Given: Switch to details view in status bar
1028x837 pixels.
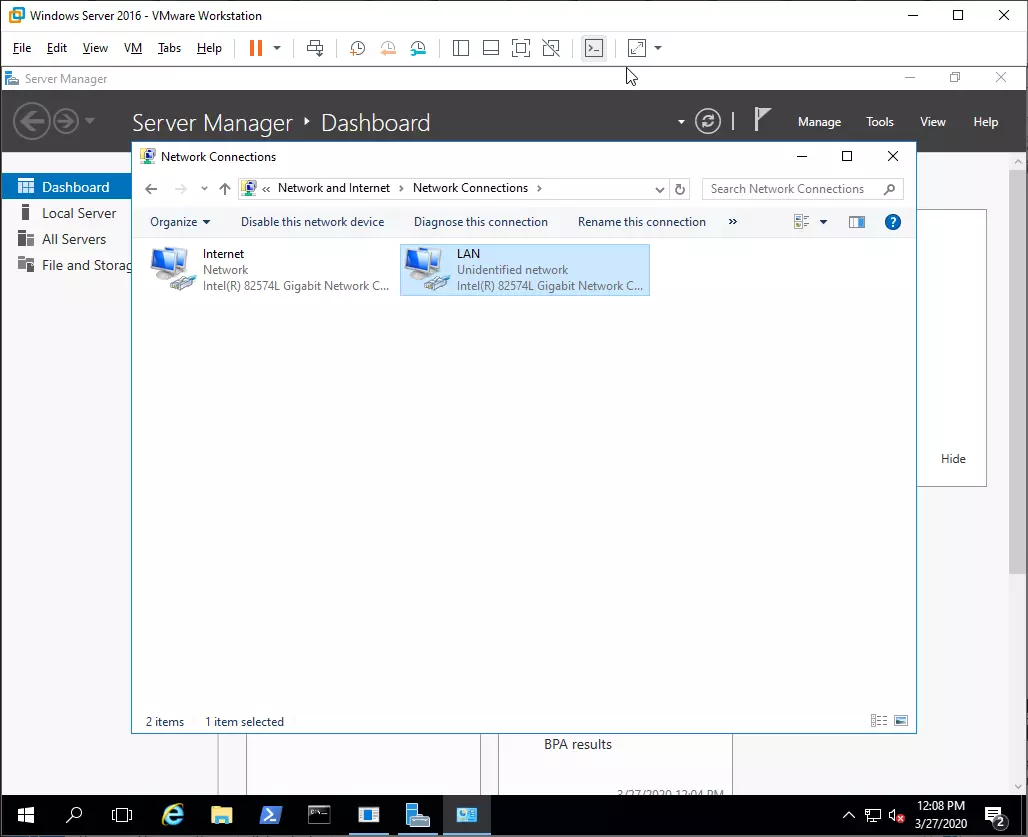Looking at the screenshot, I should click(x=879, y=721).
